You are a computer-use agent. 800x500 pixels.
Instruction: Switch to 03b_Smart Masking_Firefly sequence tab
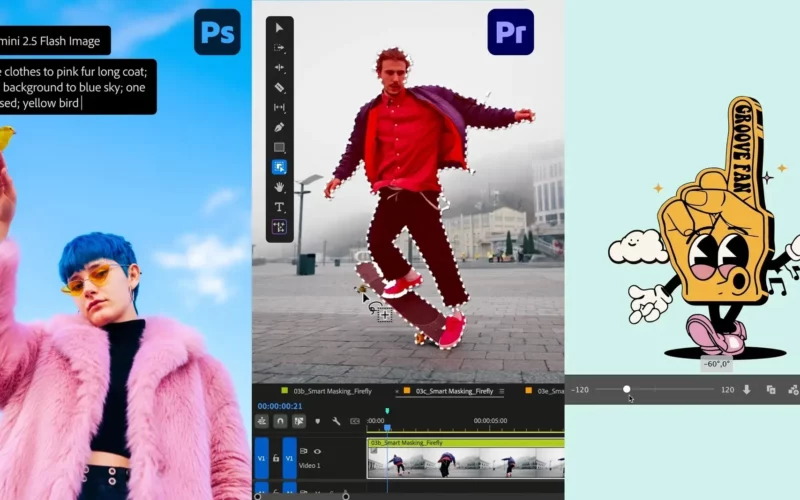click(332, 391)
